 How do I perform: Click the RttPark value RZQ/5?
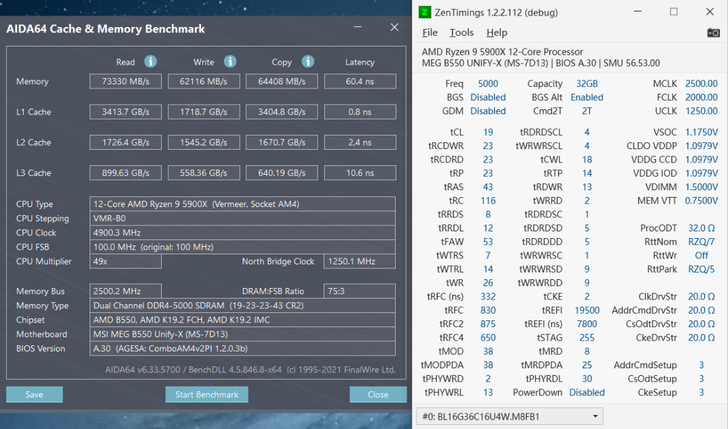tap(702, 269)
